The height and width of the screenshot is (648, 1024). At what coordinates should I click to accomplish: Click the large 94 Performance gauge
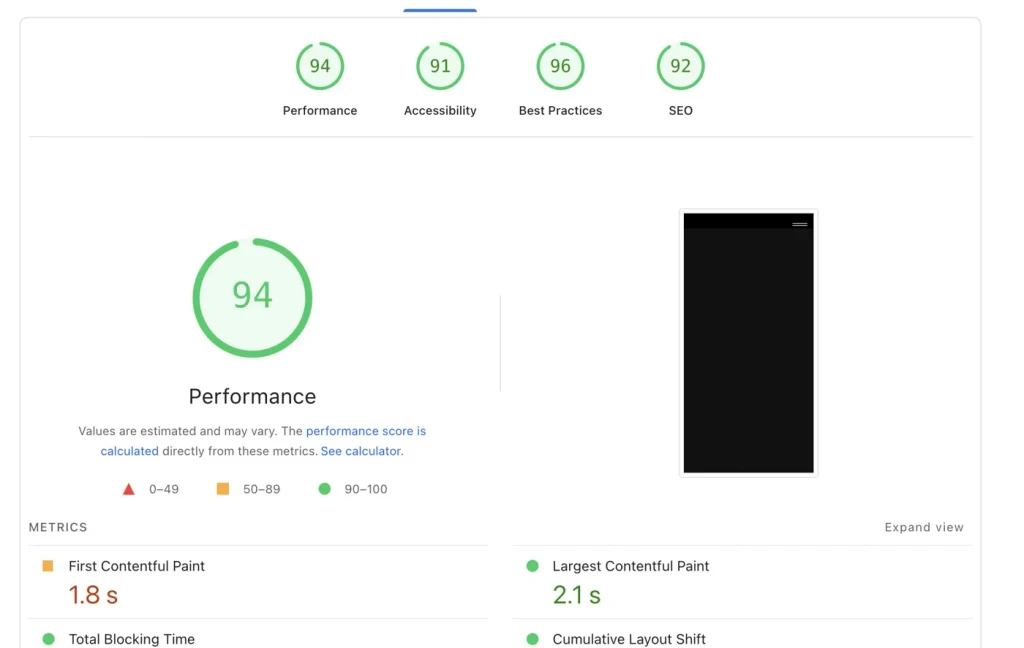click(252, 298)
